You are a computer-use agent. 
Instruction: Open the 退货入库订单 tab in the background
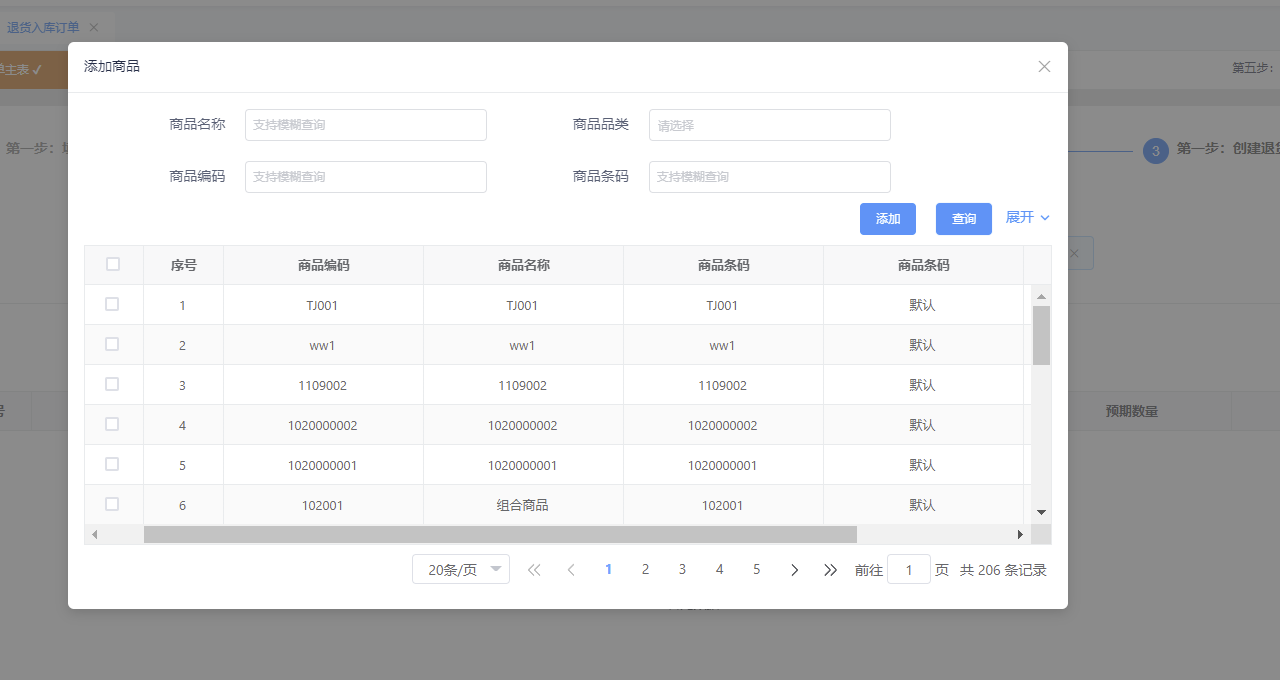[43, 27]
